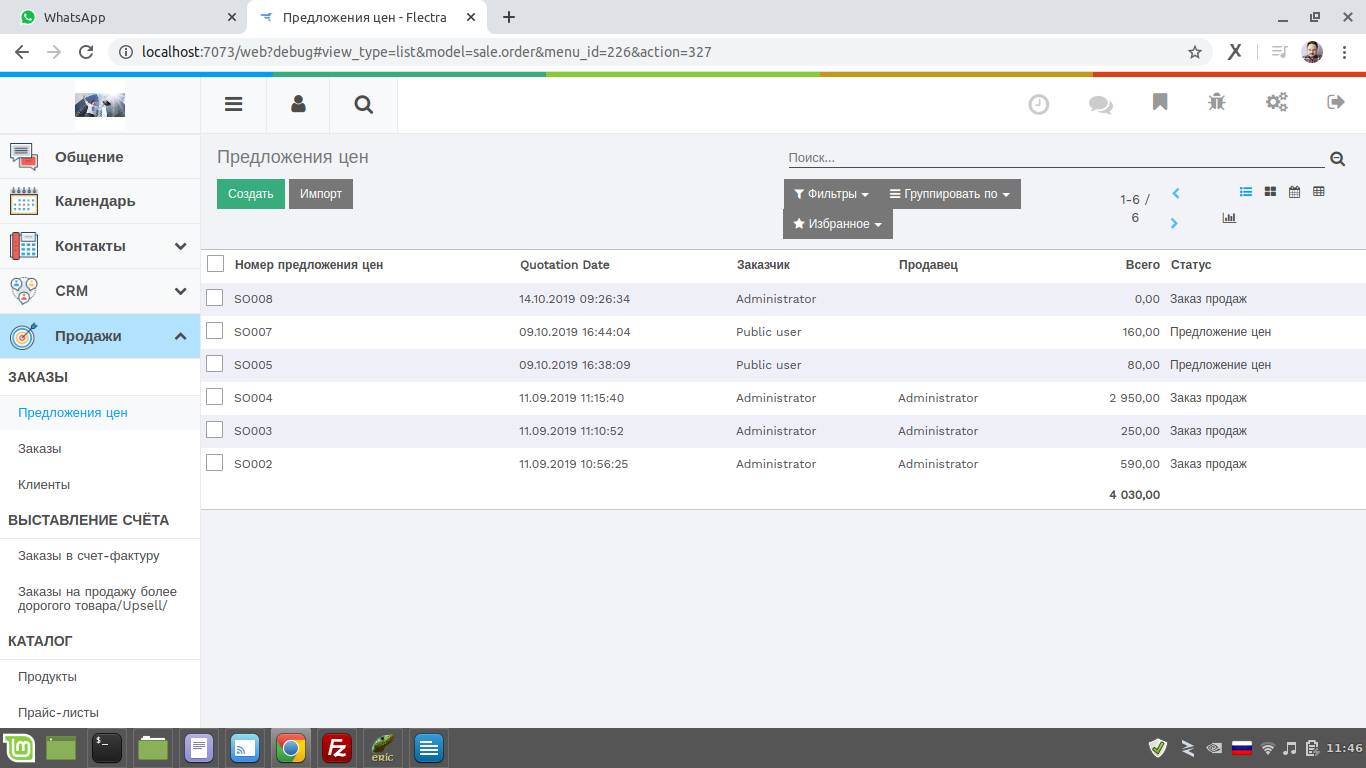Open the hamburger menu in top bar
Viewport: 1366px width, 768px height.
[233, 104]
